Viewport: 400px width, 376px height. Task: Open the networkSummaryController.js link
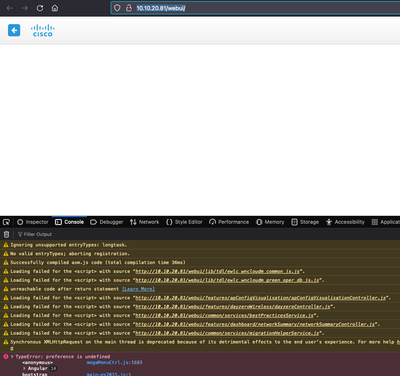click(255, 324)
